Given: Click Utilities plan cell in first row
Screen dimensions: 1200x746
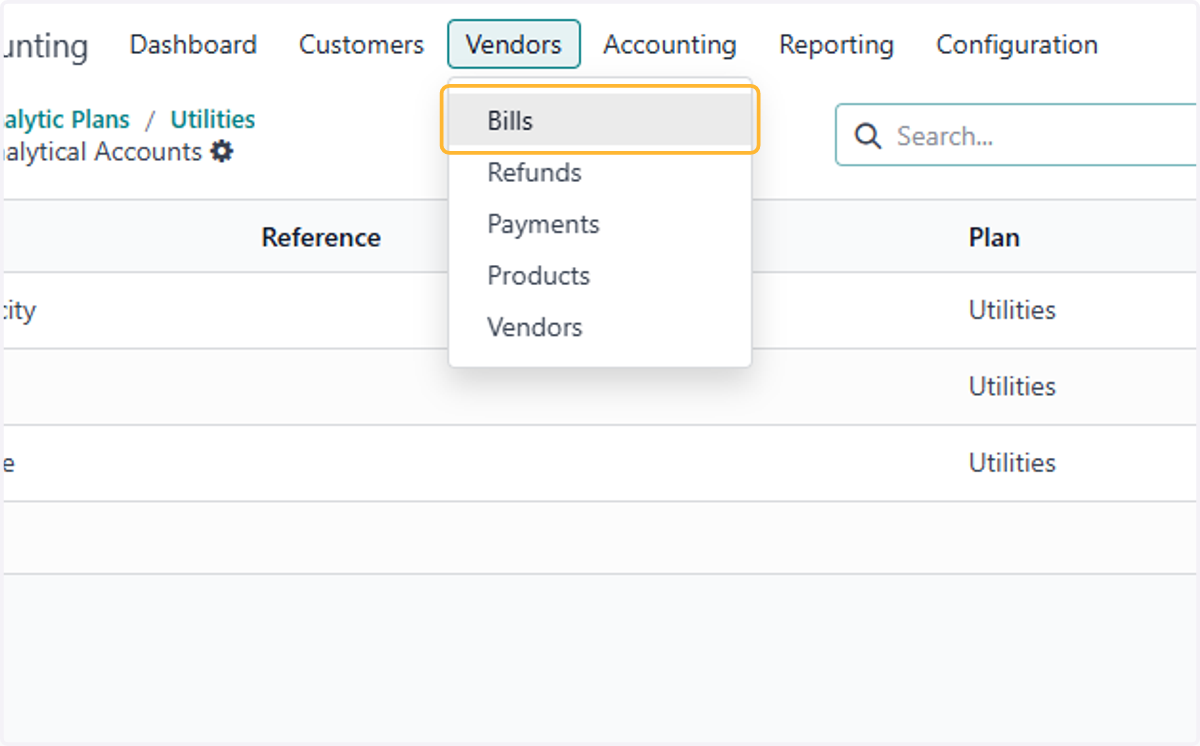Looking at the screenshot, I should tap(1012, 310).
